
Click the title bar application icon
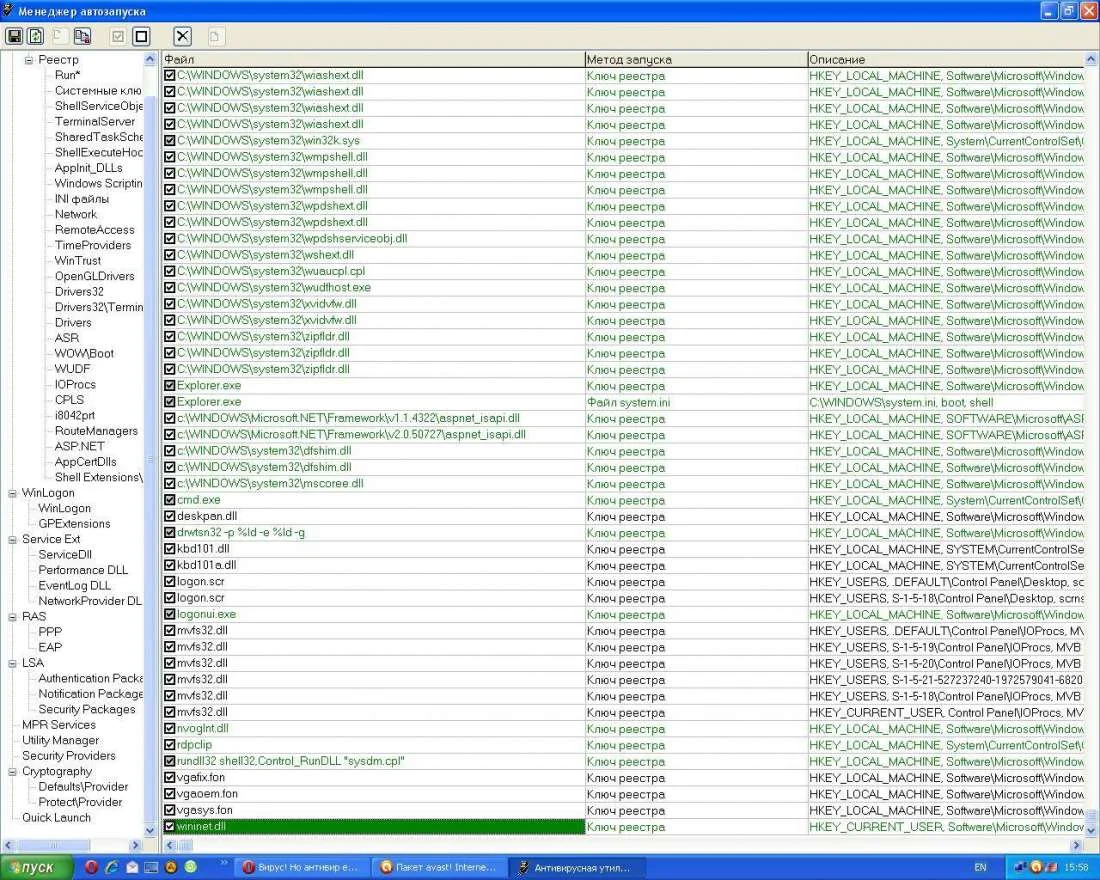pos(8,11)
